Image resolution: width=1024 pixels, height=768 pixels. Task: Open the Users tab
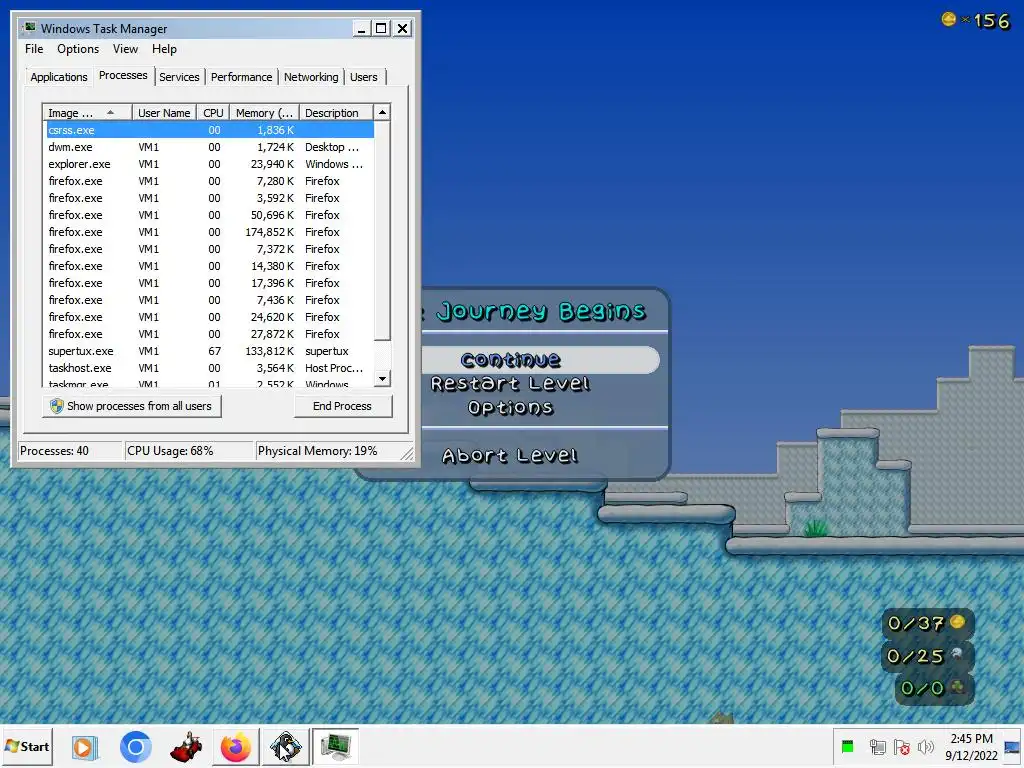(363, 77)
